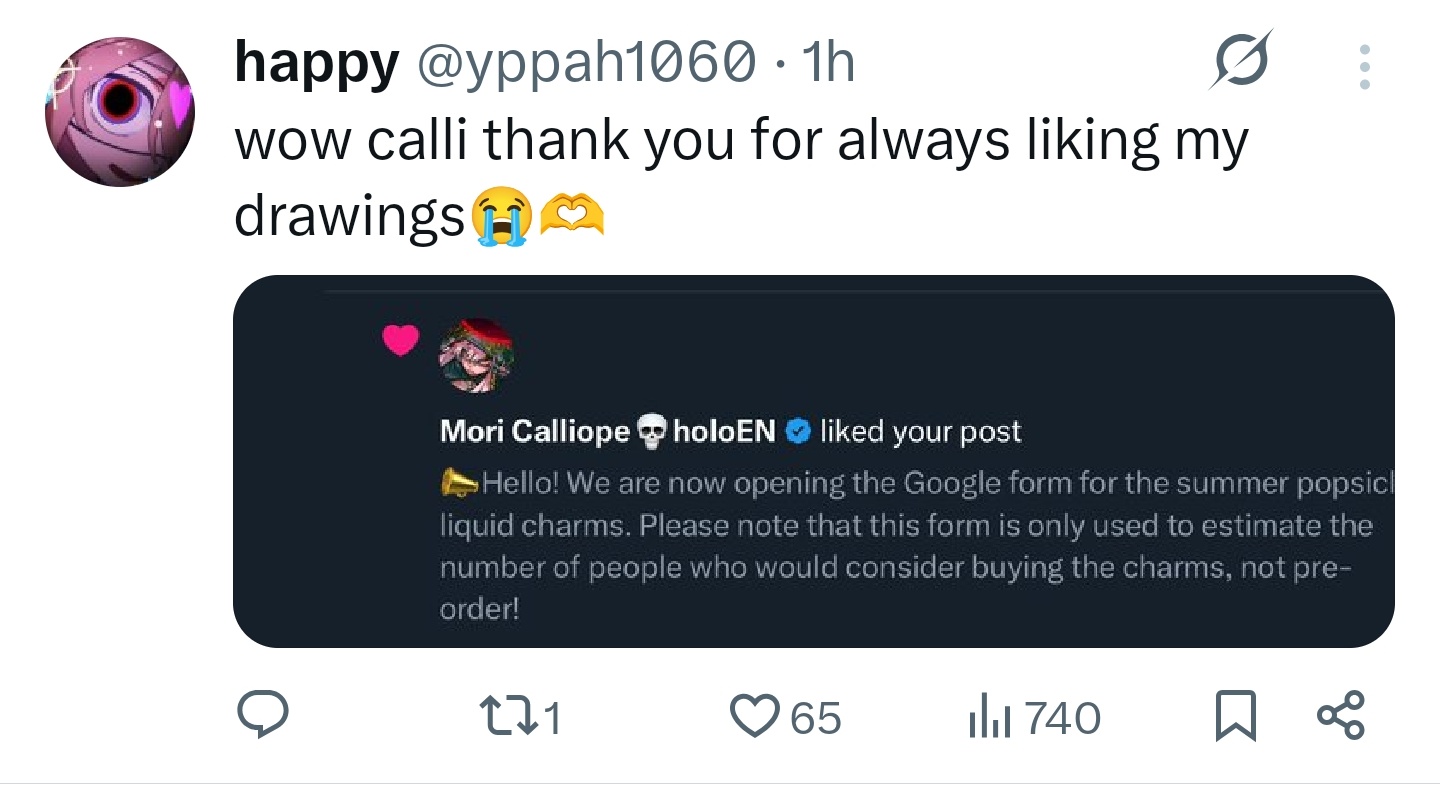Click the 1h timestamp
1440x799 pixels.
click(x=828, y=63)
